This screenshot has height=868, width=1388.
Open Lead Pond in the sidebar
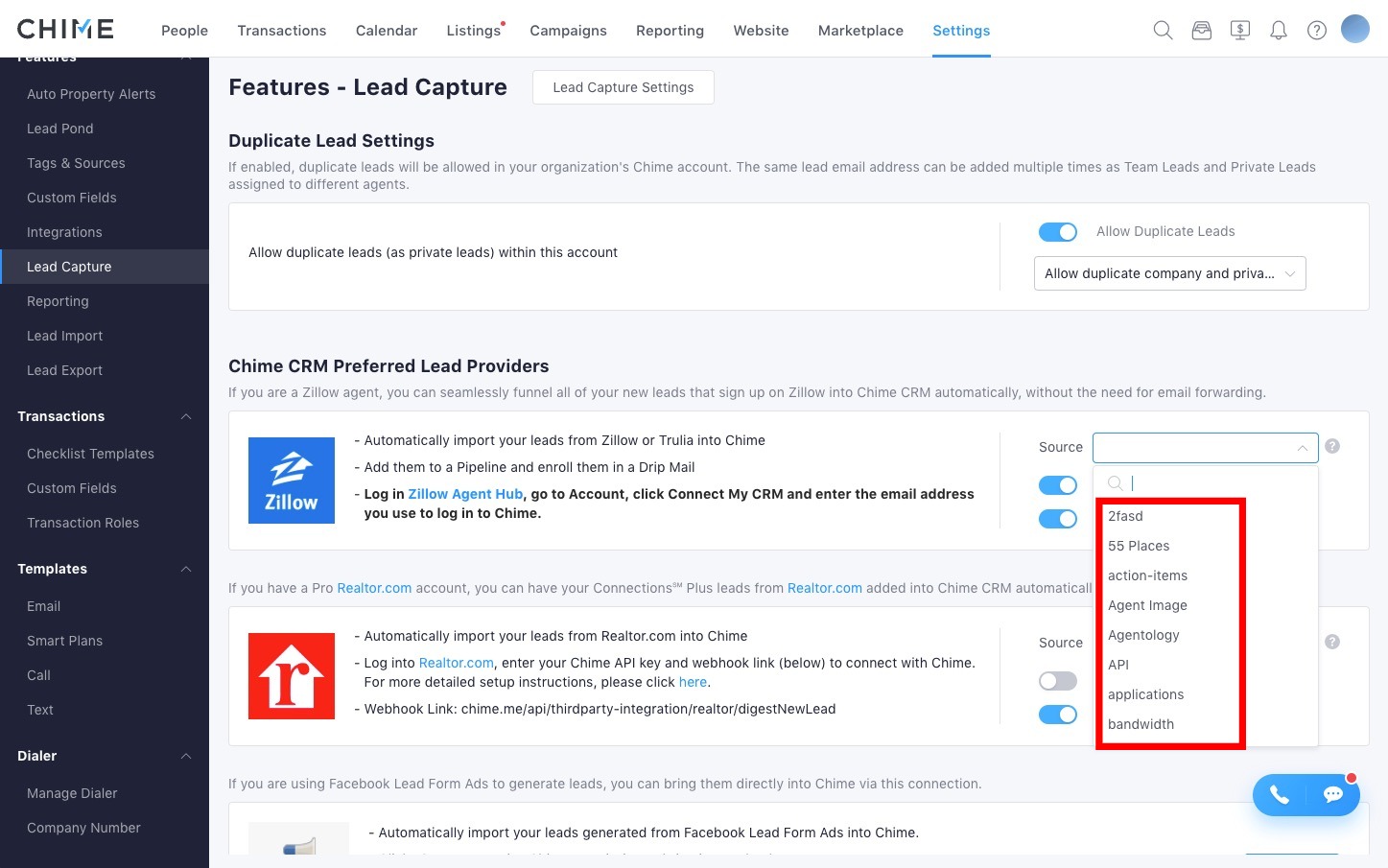(x=60, y=129)
